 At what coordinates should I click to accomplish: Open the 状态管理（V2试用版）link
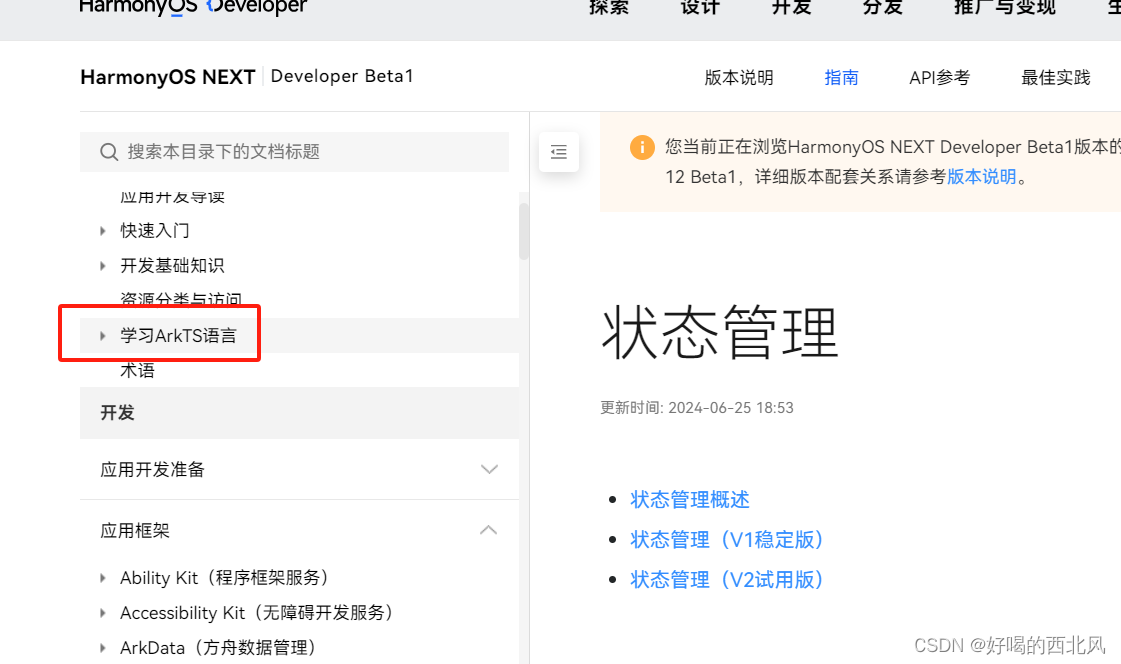coord(727,580)
